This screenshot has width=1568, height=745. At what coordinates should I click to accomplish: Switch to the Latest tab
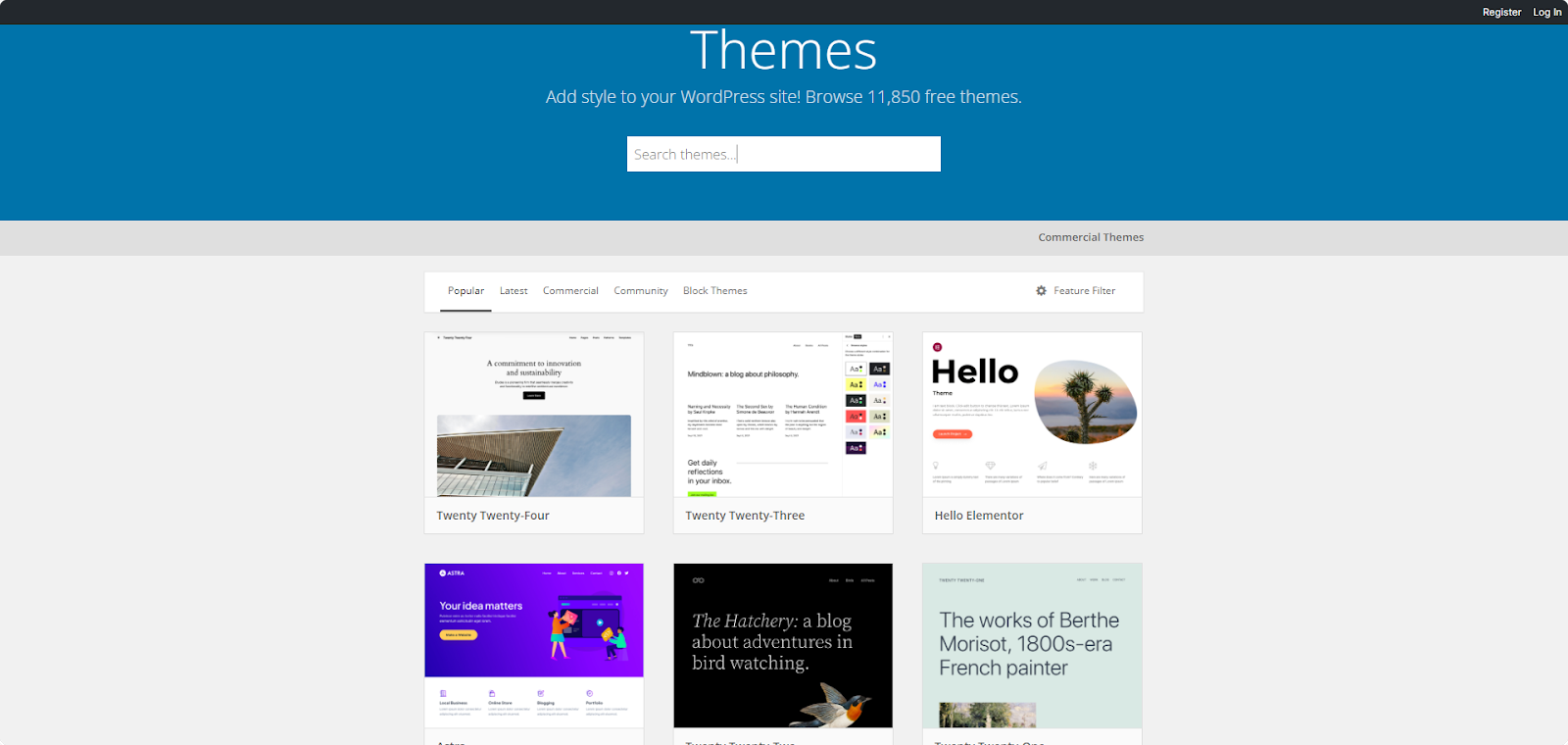[x=514, y=291]
